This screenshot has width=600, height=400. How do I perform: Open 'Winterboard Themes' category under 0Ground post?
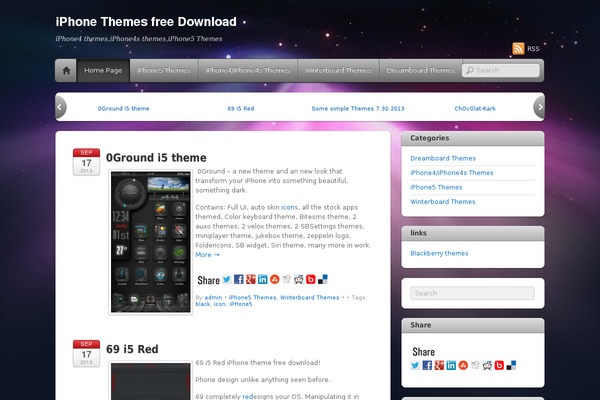[310, 297]
